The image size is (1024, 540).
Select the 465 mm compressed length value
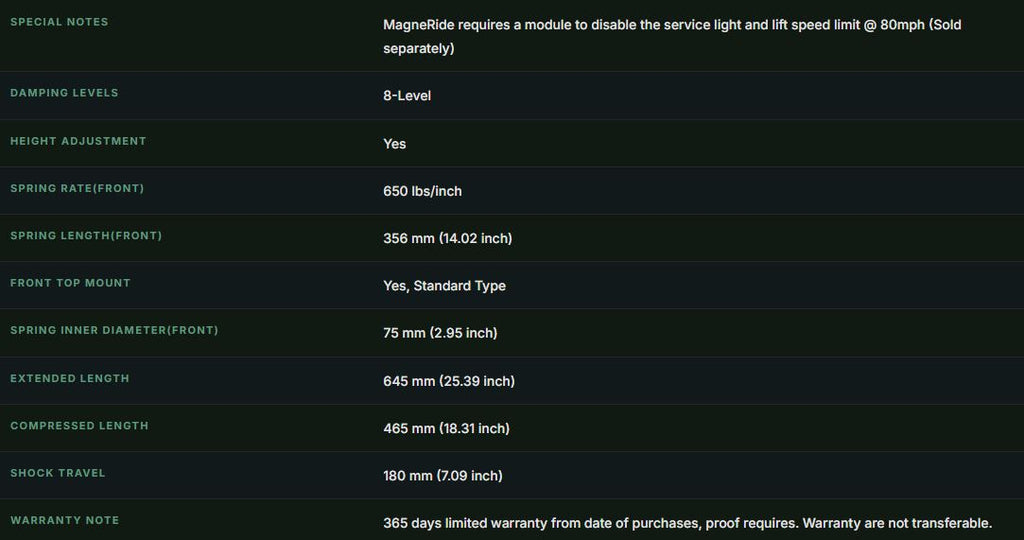[446, 428]
